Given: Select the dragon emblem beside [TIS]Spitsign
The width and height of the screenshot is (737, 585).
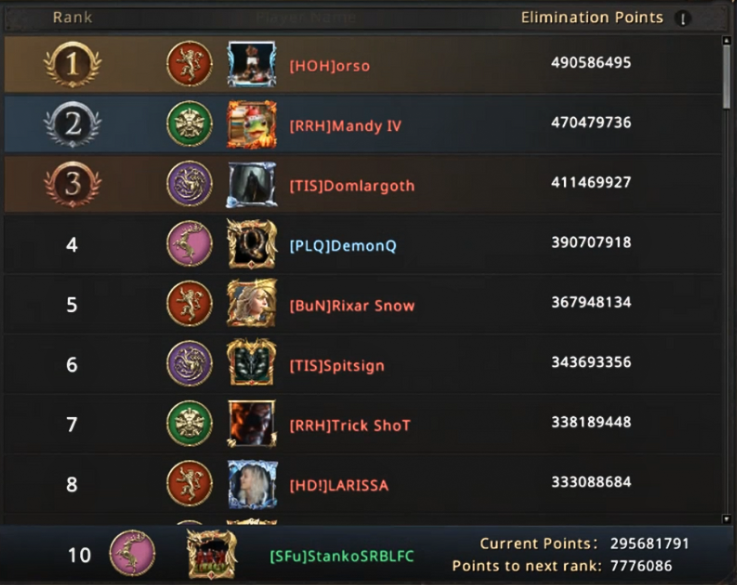Looking at the screenshot, I should pyautogui.click(x=189, y=363).
